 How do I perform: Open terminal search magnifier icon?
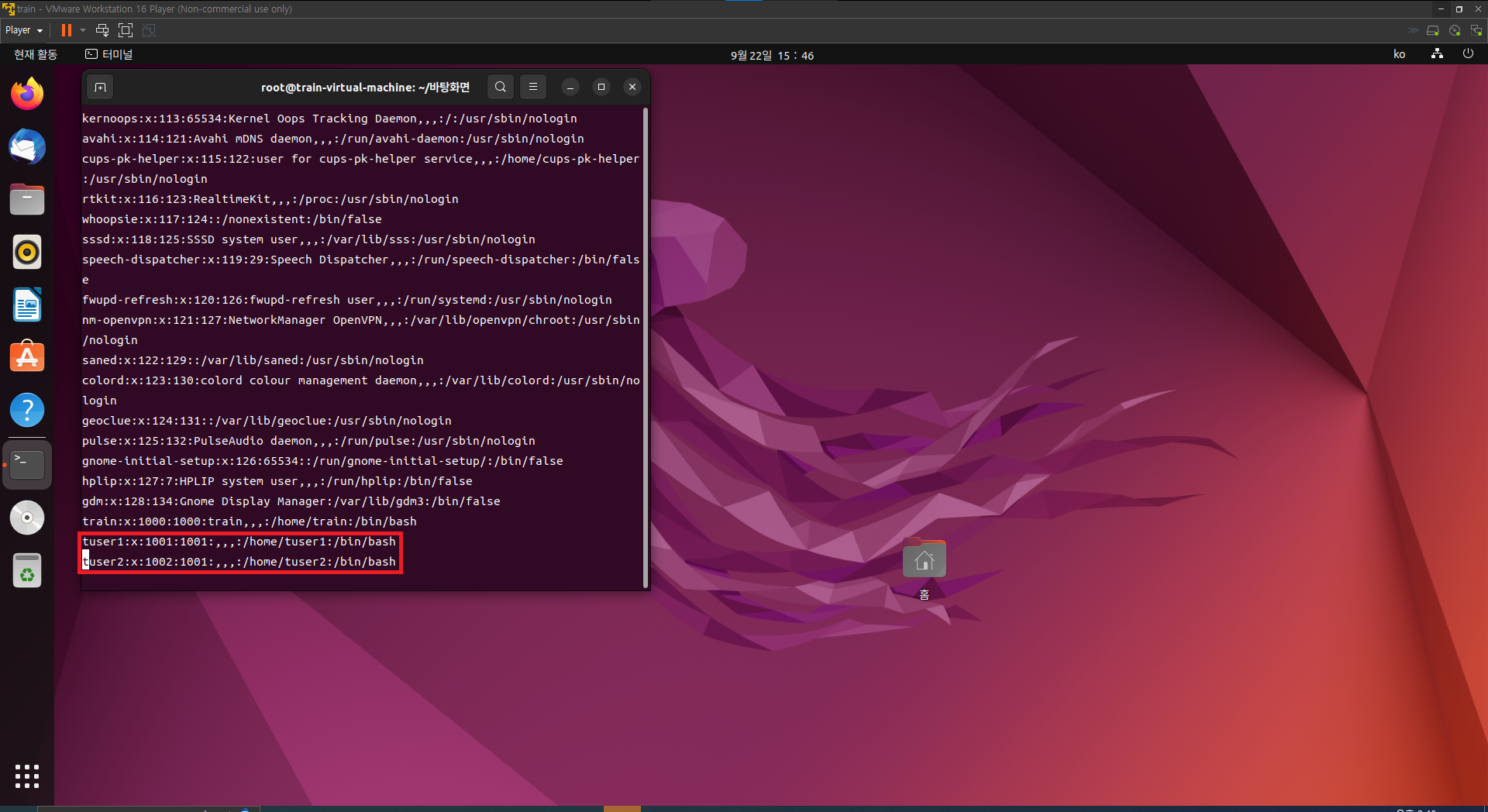pyautogui.click(x=501, y=87)
